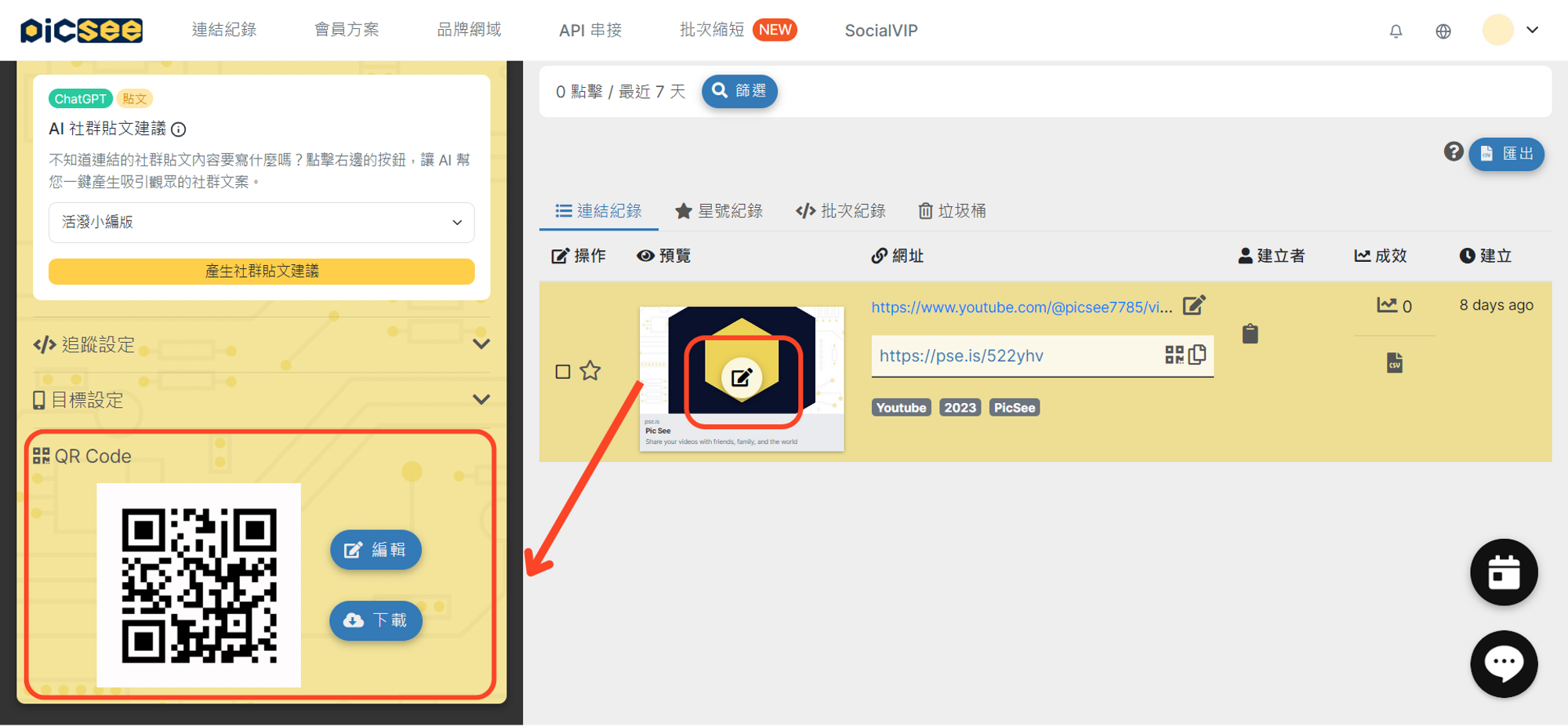1568x727 pixels.
Task: Tick the link row checkbox
Action: click(x=563, y=372)
